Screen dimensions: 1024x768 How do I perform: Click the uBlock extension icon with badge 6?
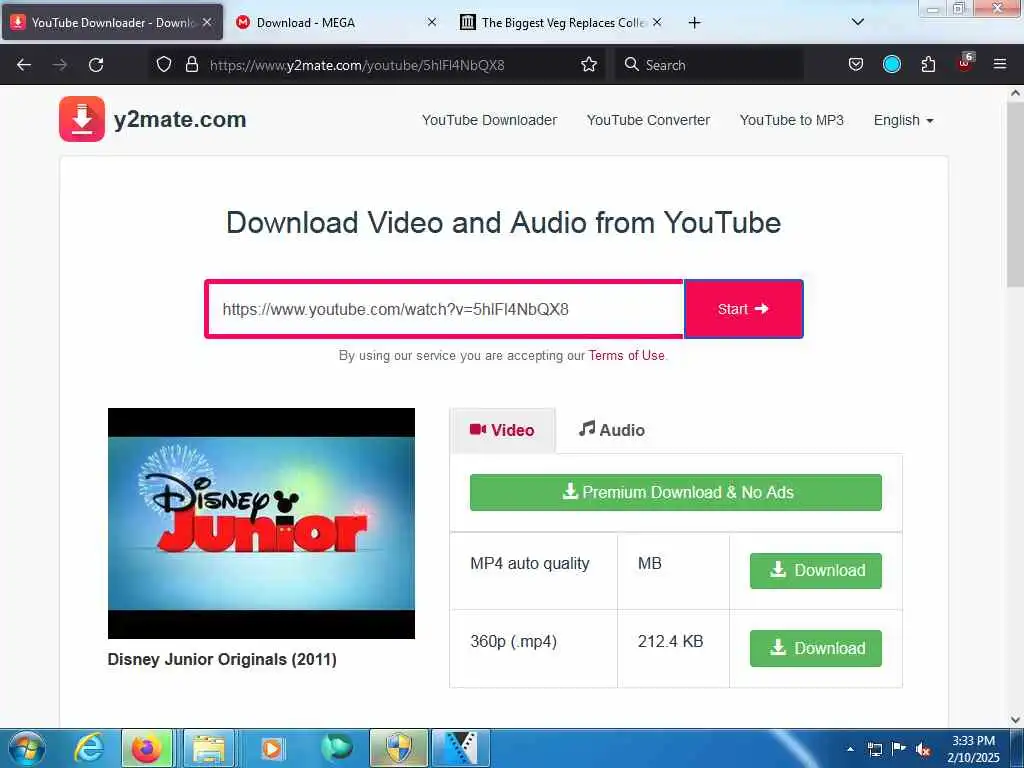(x=965, y=63)
